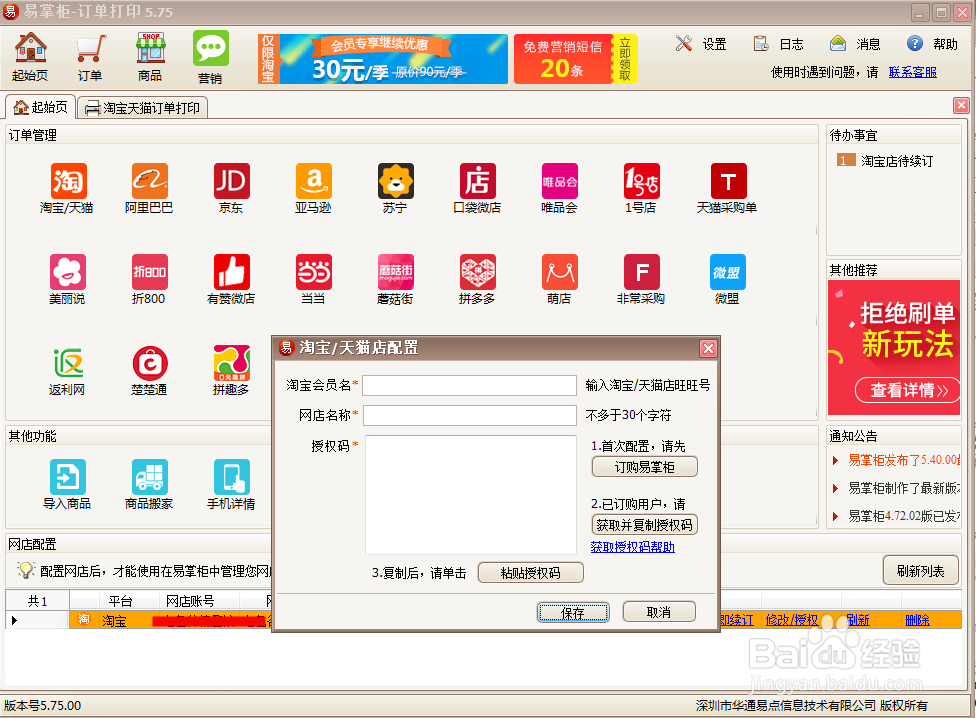Select the 萌店 platform icon

click(x=560, y=280)
